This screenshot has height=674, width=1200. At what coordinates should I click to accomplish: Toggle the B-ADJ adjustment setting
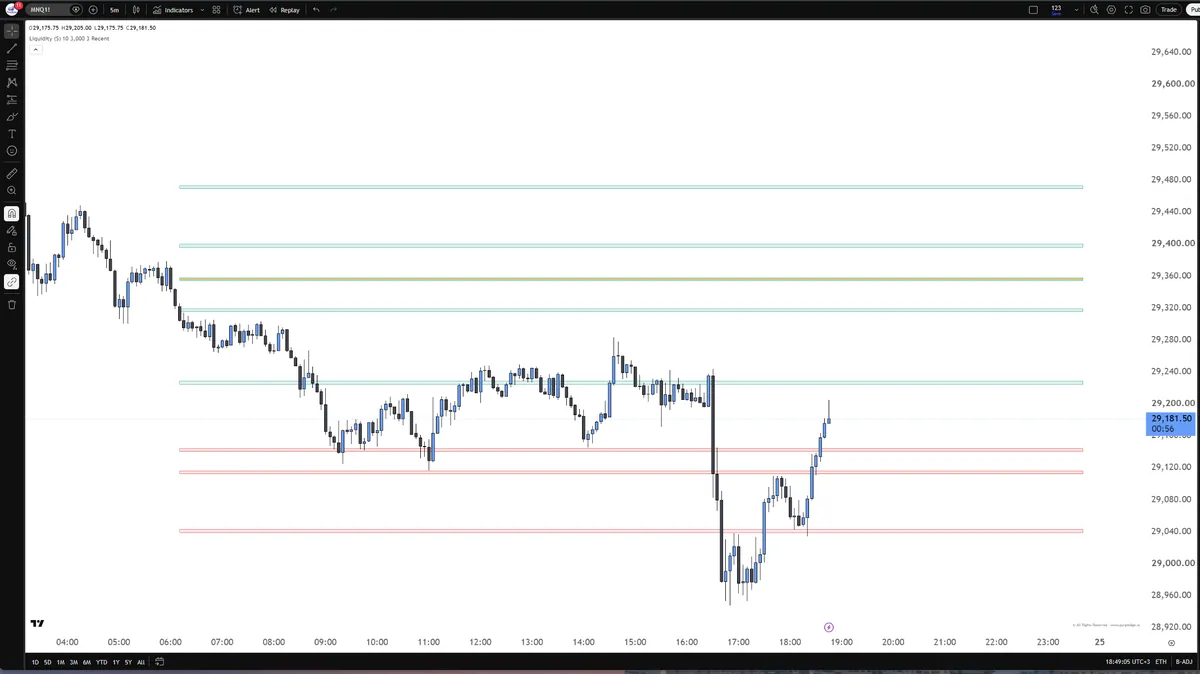click(x=1184, y=662)
